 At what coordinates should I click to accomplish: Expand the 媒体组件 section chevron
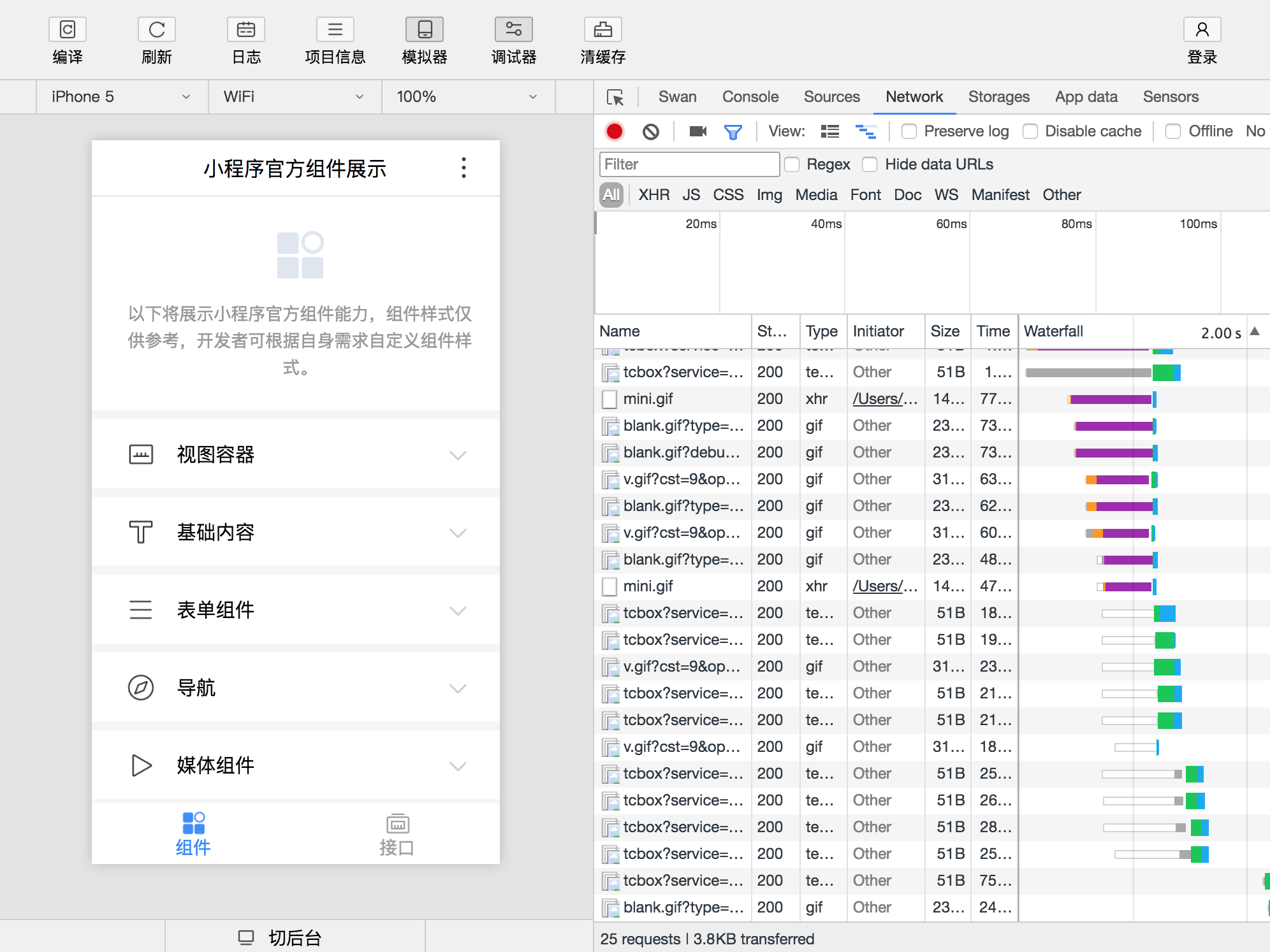tap(458, 766)
